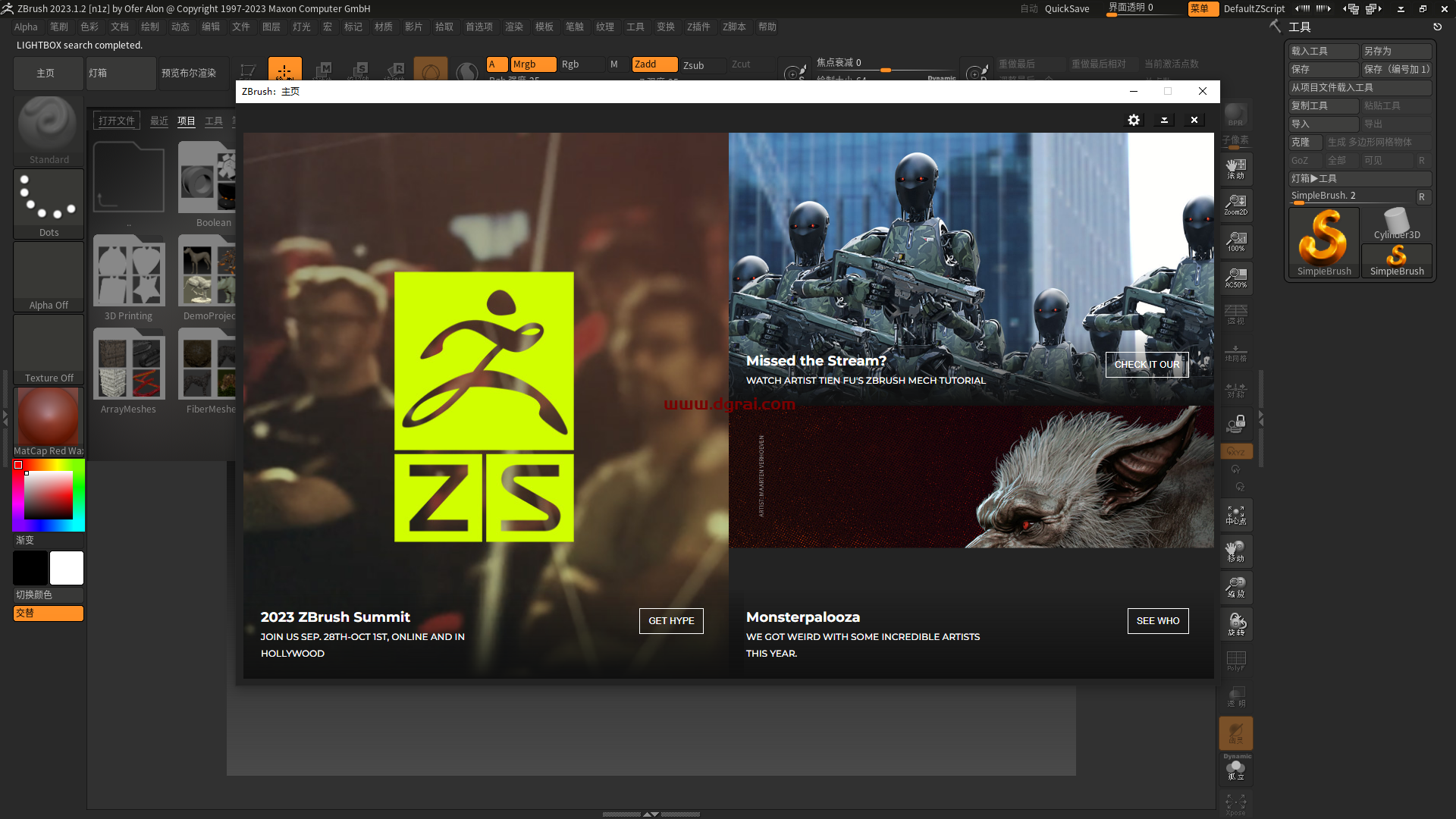
Task: Click the BPR render icon
Action: tap(1235, 115)
